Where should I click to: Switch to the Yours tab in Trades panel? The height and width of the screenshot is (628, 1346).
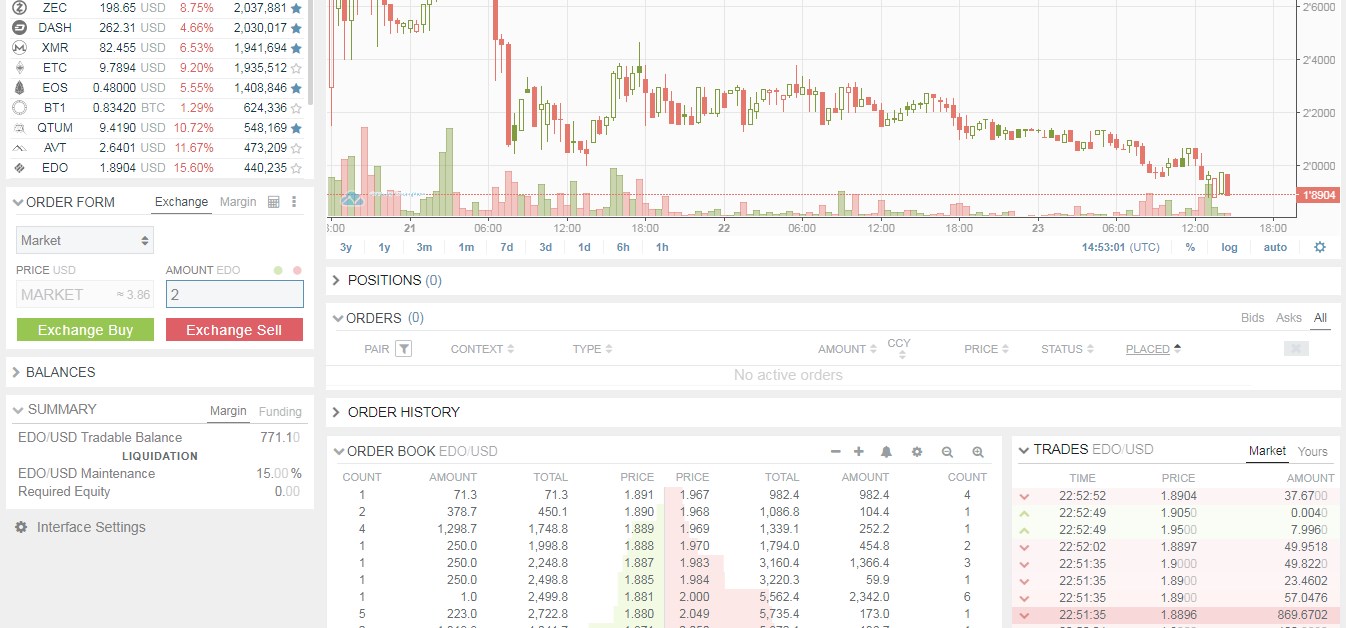pos(1313,451)
